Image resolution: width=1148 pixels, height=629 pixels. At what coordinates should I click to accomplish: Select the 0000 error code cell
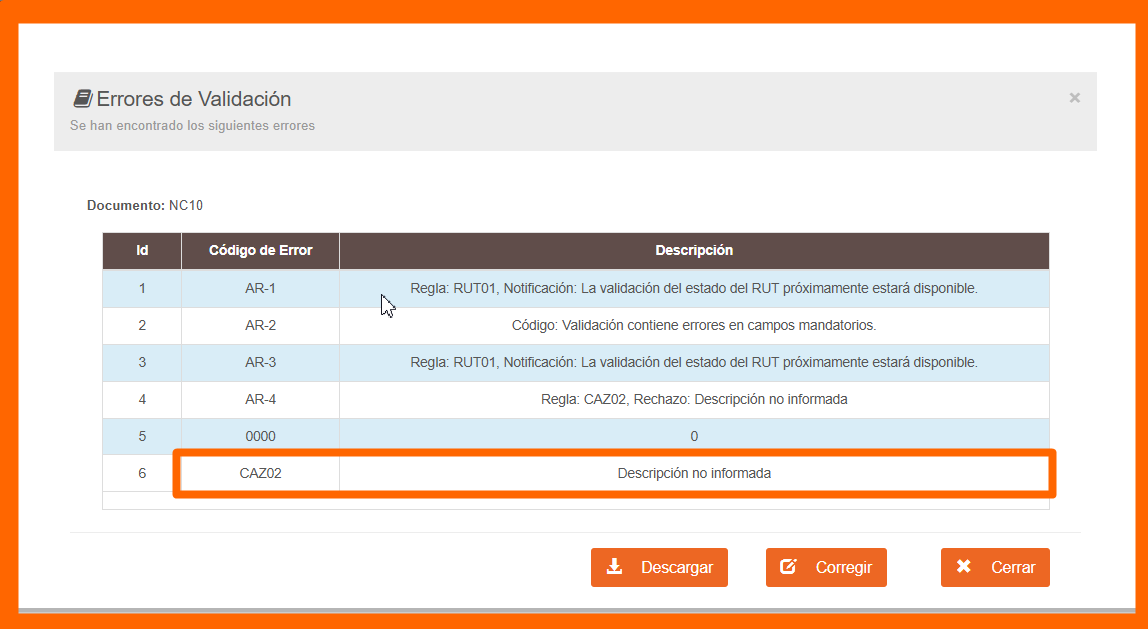click(260, 436)
